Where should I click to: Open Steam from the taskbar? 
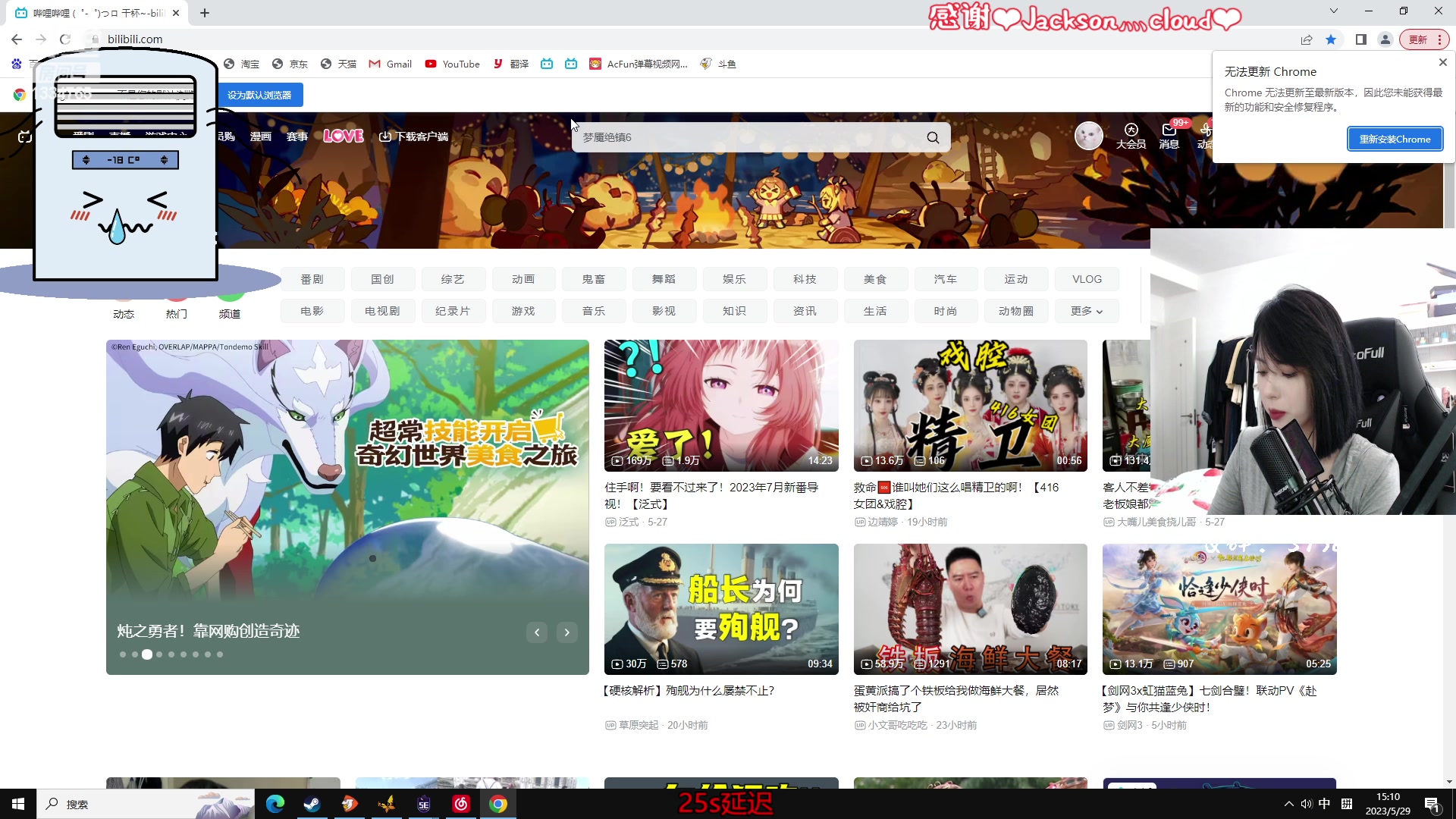click(312, 804)
